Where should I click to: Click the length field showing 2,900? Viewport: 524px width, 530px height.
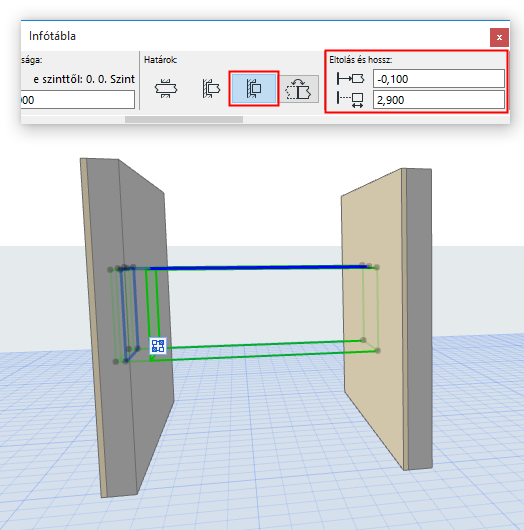pos(439,100)
